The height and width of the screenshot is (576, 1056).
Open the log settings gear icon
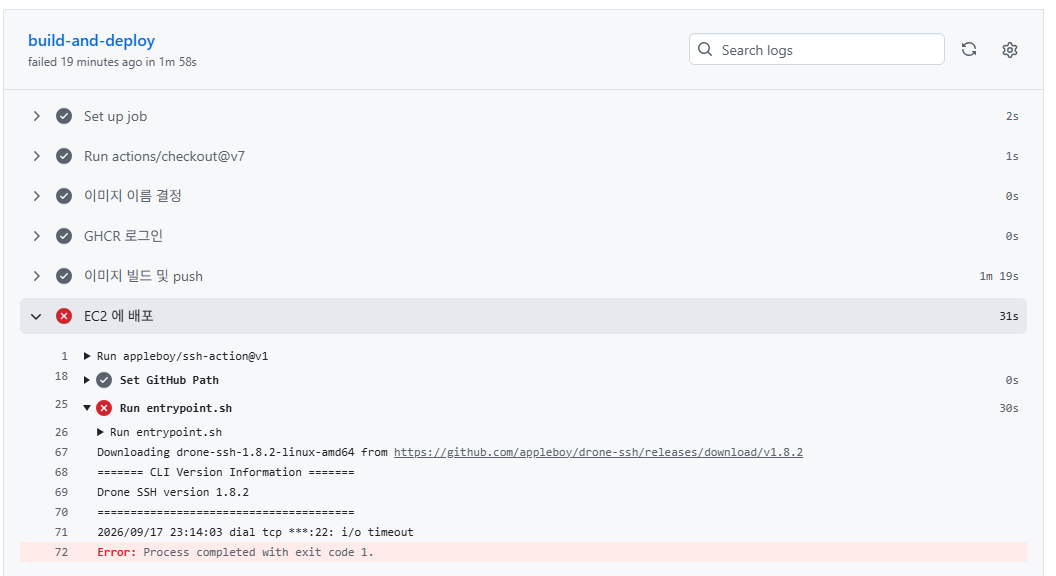tap(1010, 49)
